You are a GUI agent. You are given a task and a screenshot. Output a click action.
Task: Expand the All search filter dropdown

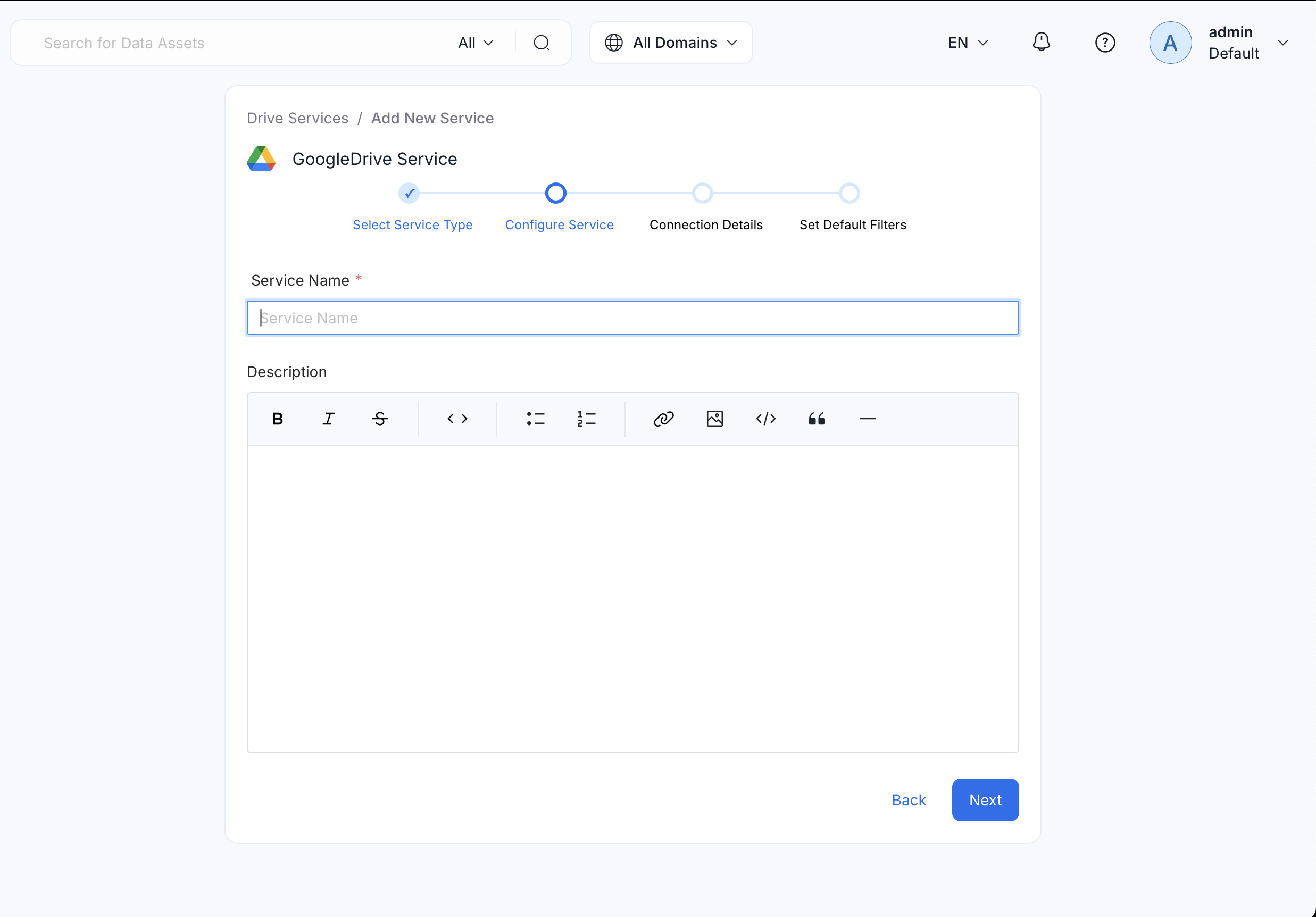click(x=476, y=43)
